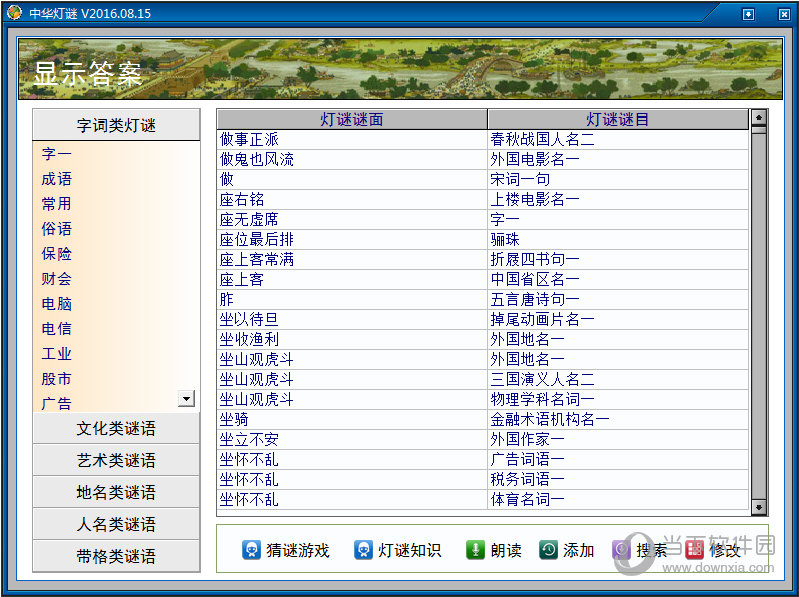Click the 字词类灯谜 header button

pyautogui.click(x=116, y=125)
